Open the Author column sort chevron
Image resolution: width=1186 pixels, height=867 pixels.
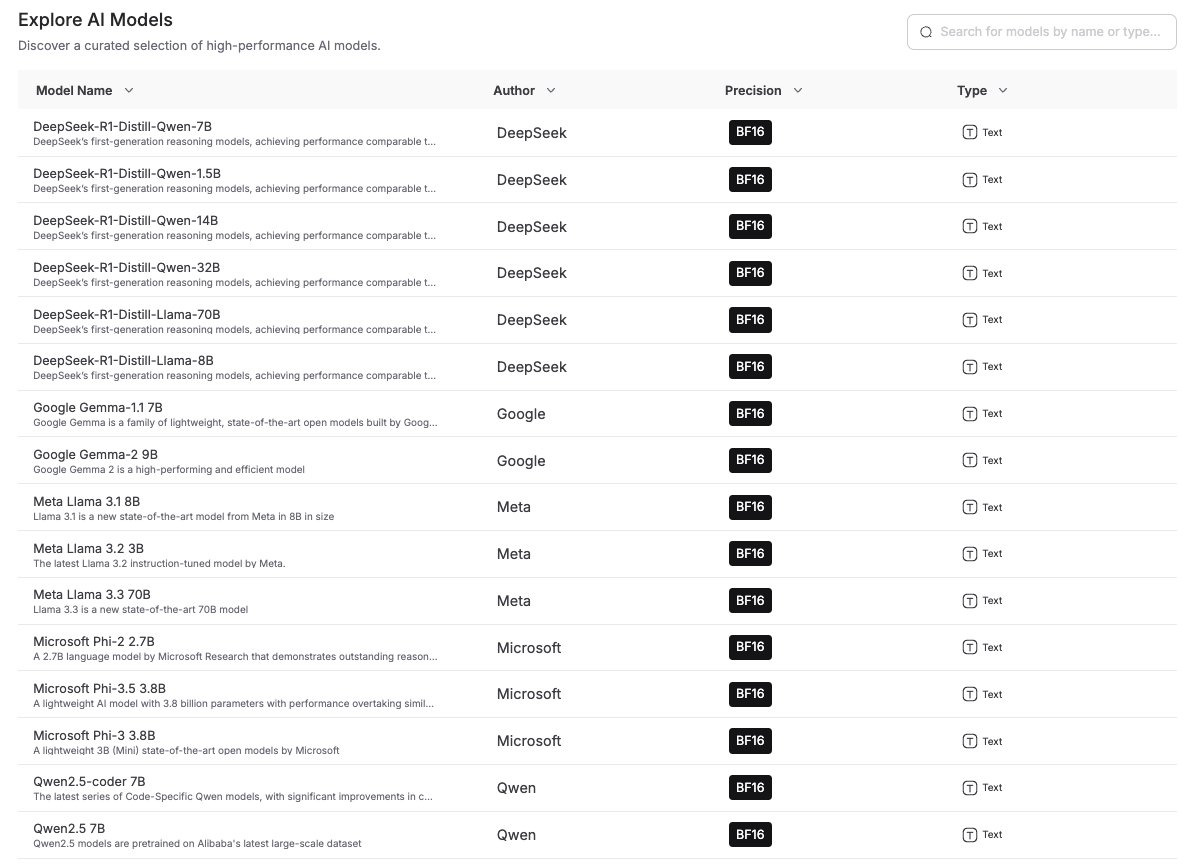pos(551,90)
